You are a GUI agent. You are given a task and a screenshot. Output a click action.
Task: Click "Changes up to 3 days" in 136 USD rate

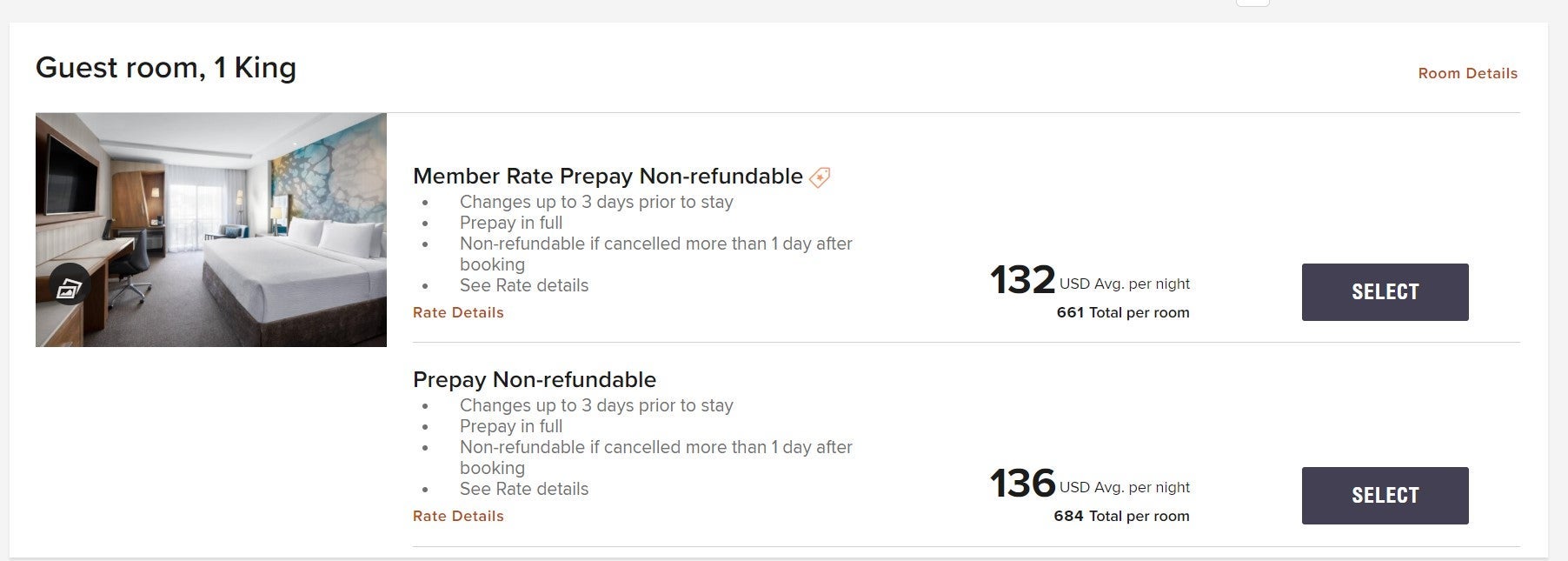pyautogui.click(x=596, y=406)
